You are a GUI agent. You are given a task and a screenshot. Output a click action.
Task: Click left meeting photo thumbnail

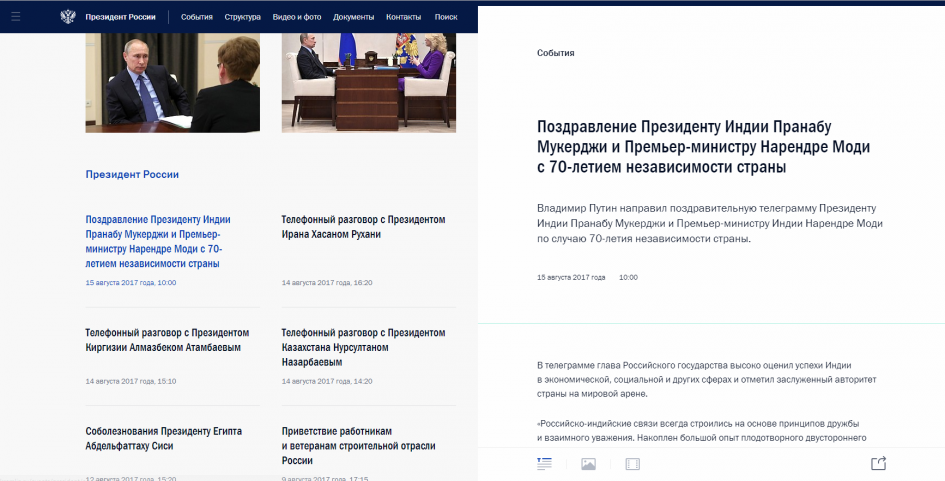pyautogui.click(x=172, y=83)
